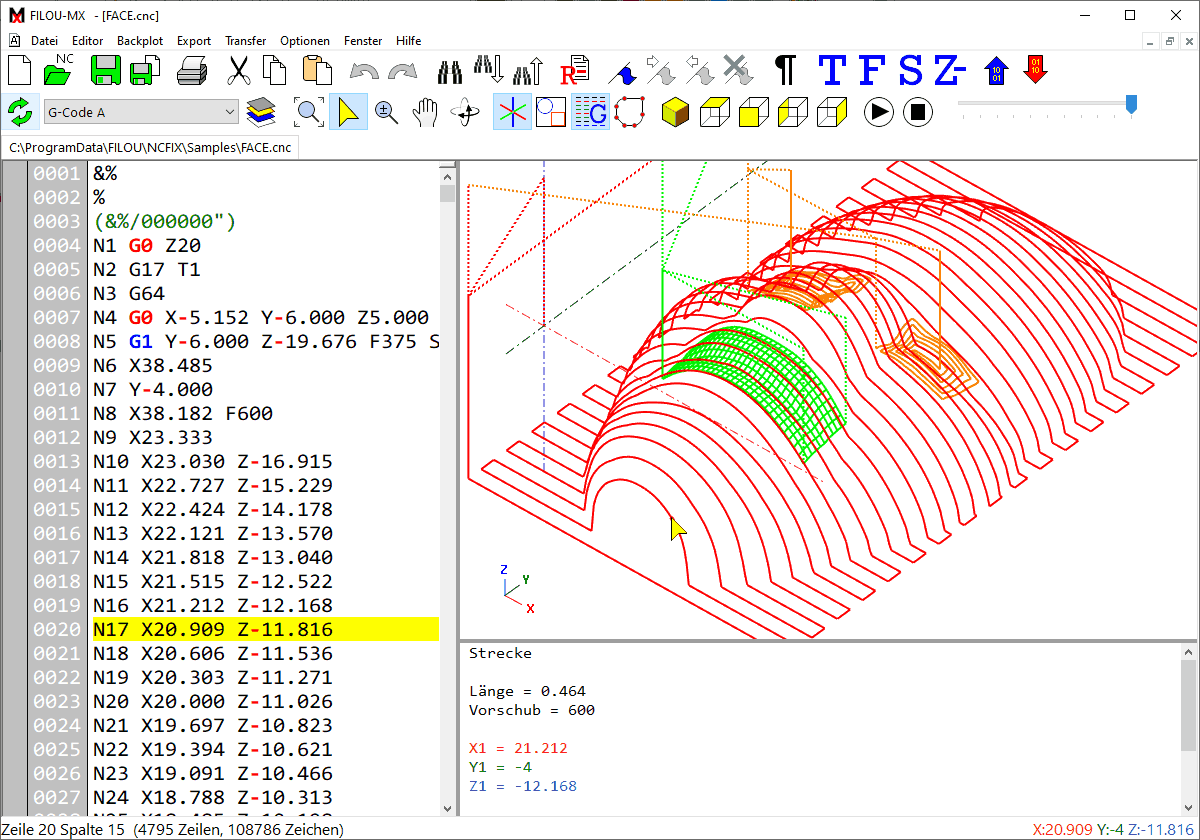Find previous occurrence upward

(x=527, y=70)
